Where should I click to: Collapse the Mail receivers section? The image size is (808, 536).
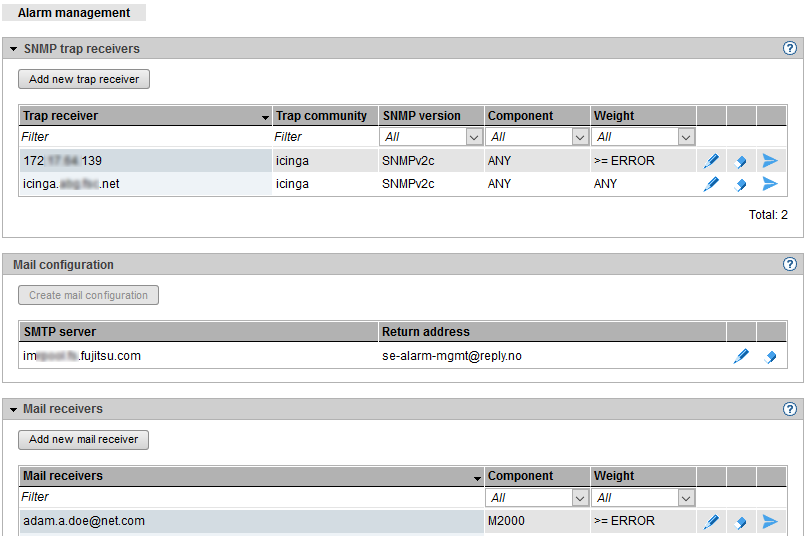tap(14, 409)
